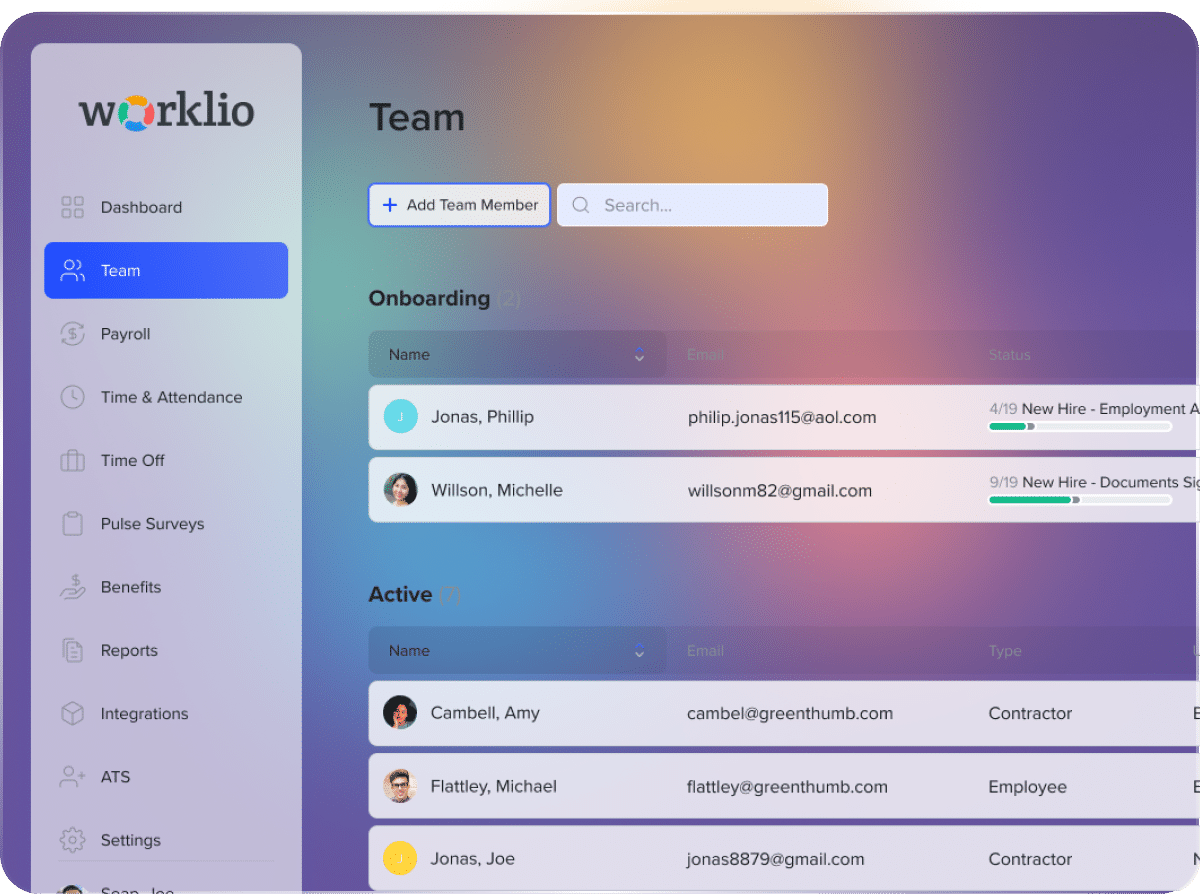The height and width of the screenshot is (894, 1200).
Task: Click the Pulse Surveys clipboard icon
Action: [x=72, y=524]
